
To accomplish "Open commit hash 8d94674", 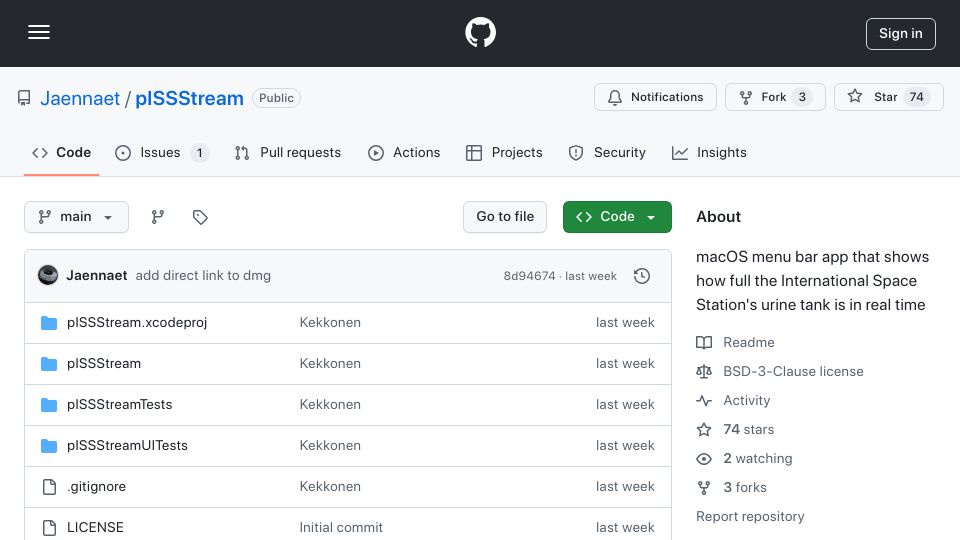I will [x=529, y=276].
